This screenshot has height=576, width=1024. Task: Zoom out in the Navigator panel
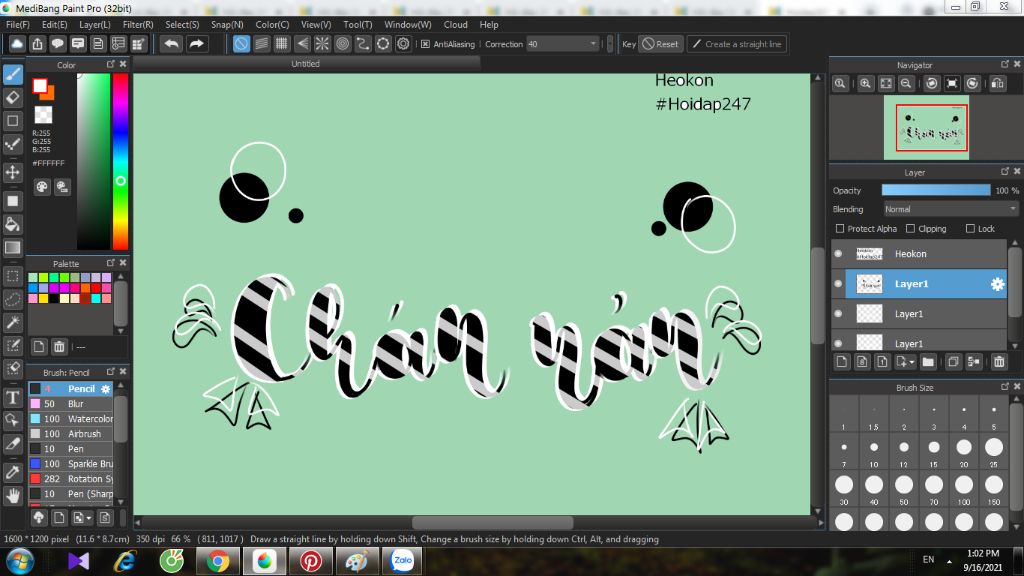906,84
